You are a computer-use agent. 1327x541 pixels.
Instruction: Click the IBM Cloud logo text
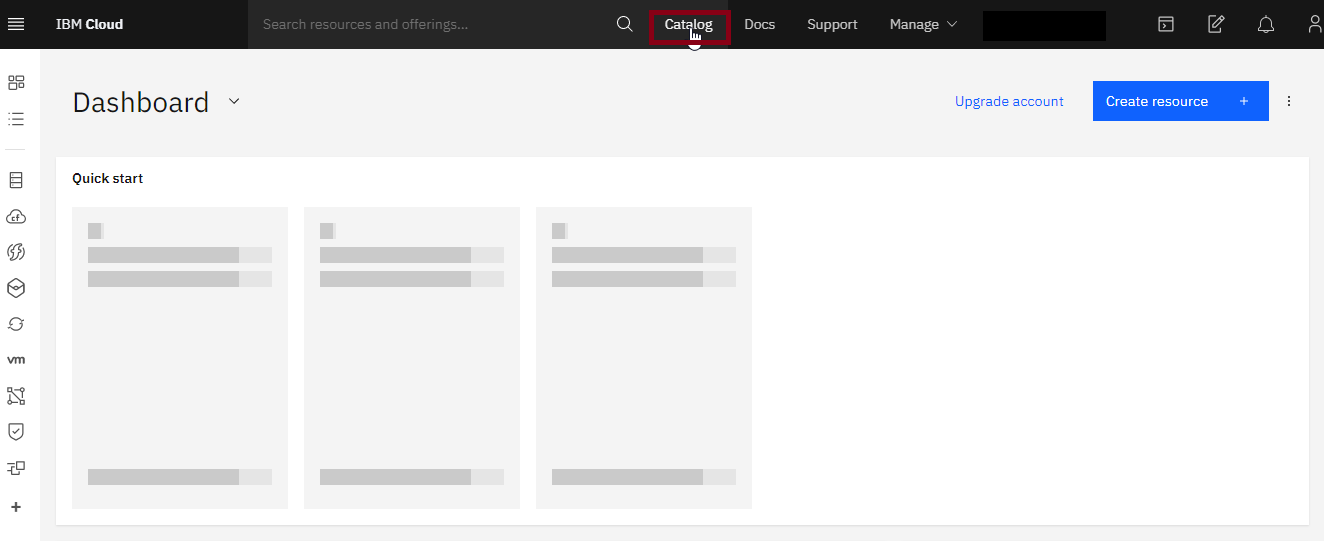tap(89, 24)
